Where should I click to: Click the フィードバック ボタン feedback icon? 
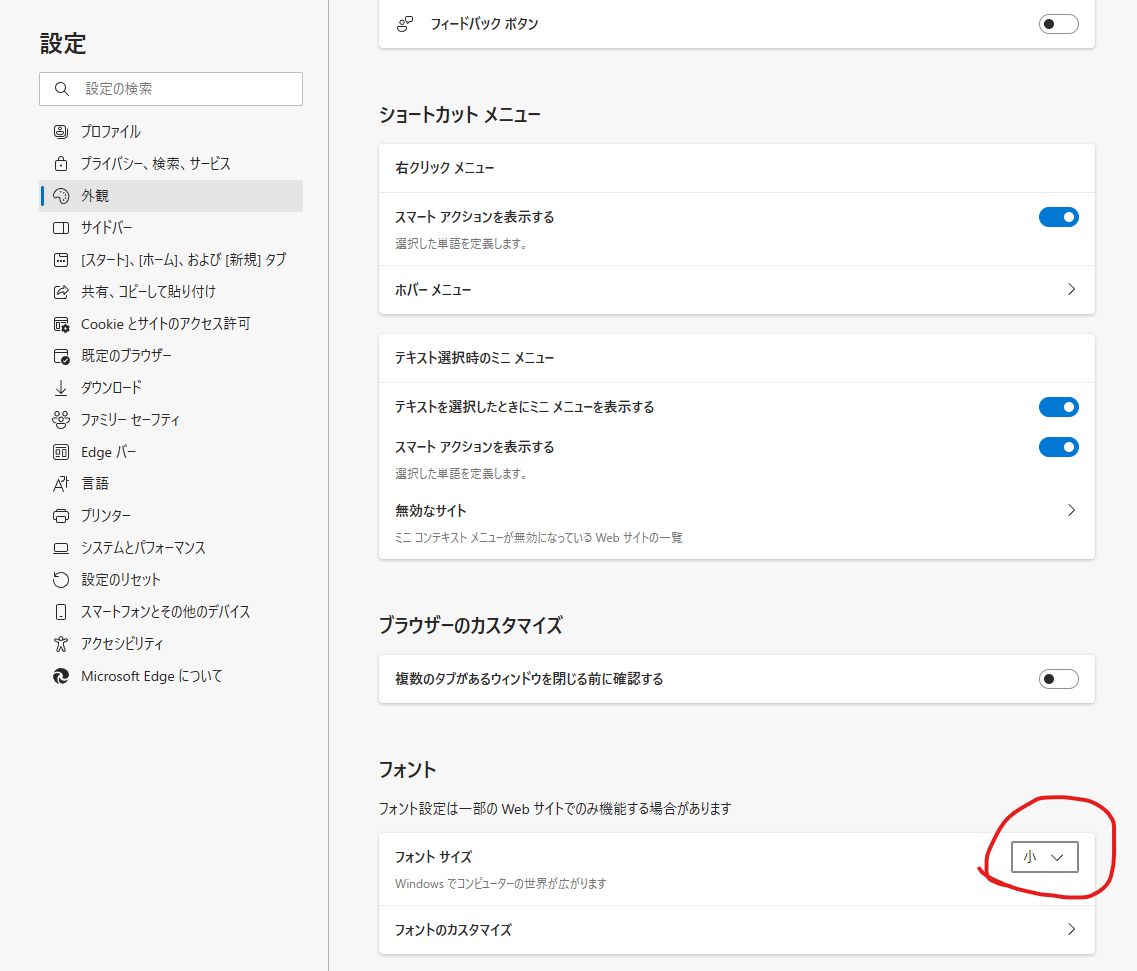pyautogui.click(x=405, y=24)
